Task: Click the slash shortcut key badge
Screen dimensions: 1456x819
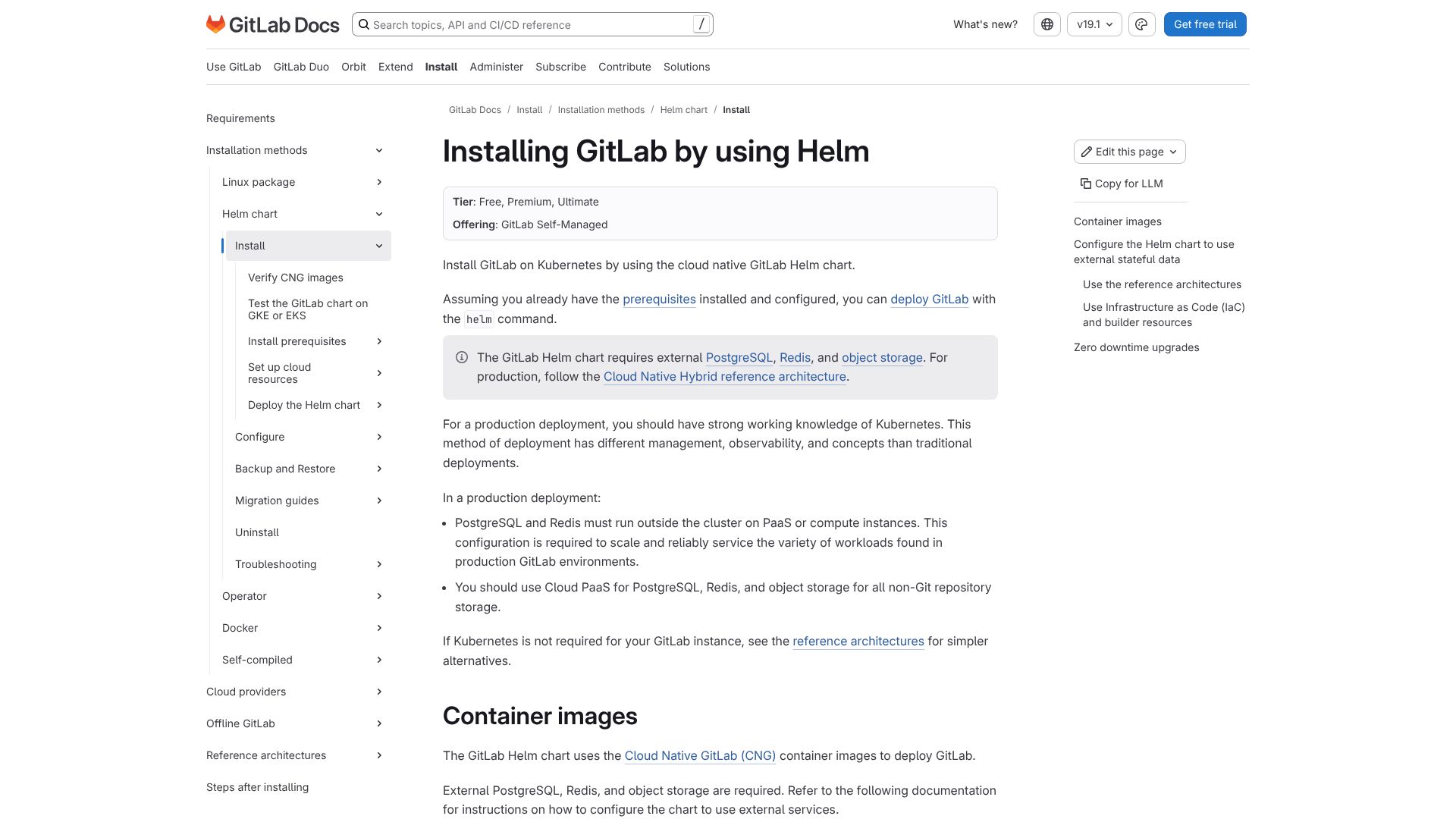Action: tap(701, 24)
